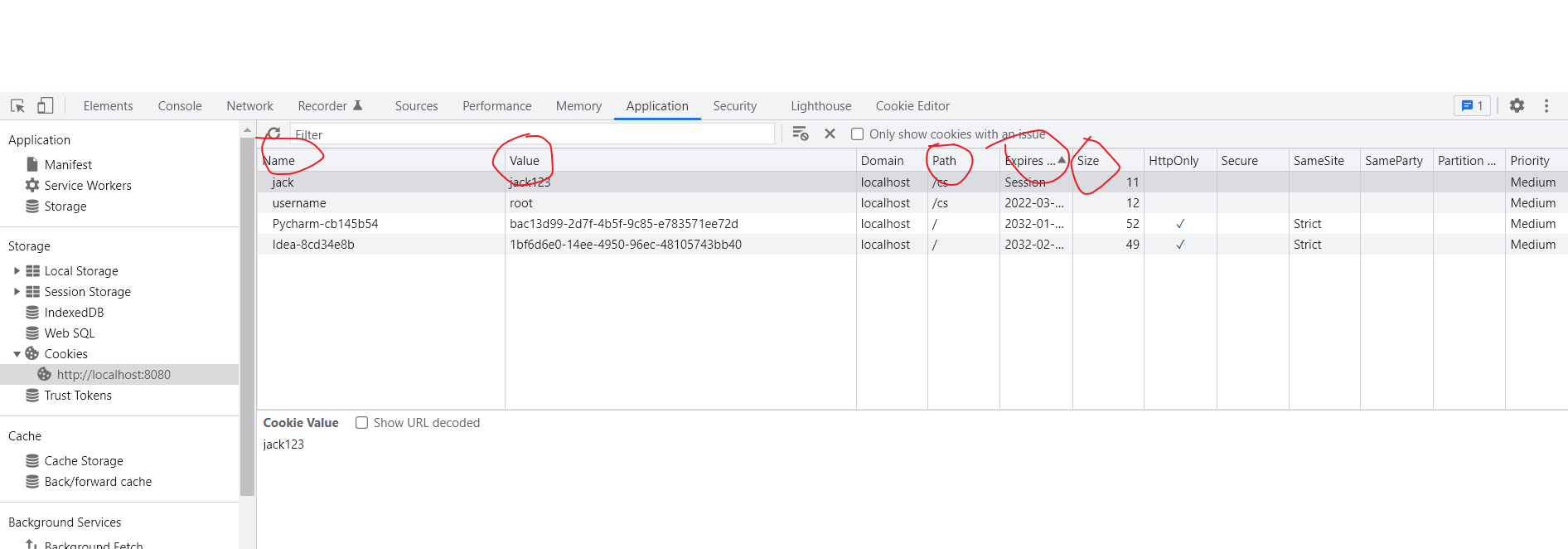Open the Lighthouse tab
Image resolution: width=1568 pixels, height=549 pixels.
click(x=820, y=105)
